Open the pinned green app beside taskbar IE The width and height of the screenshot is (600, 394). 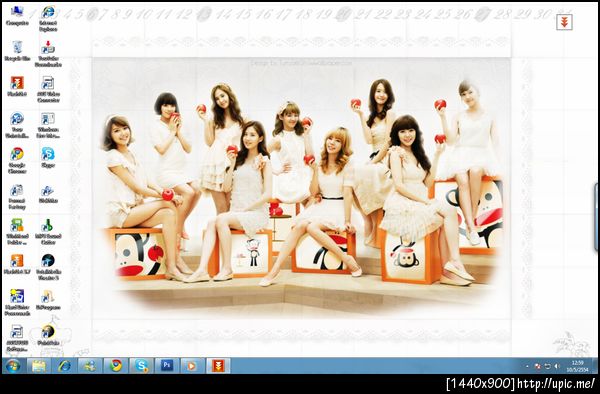click(90, 366)
